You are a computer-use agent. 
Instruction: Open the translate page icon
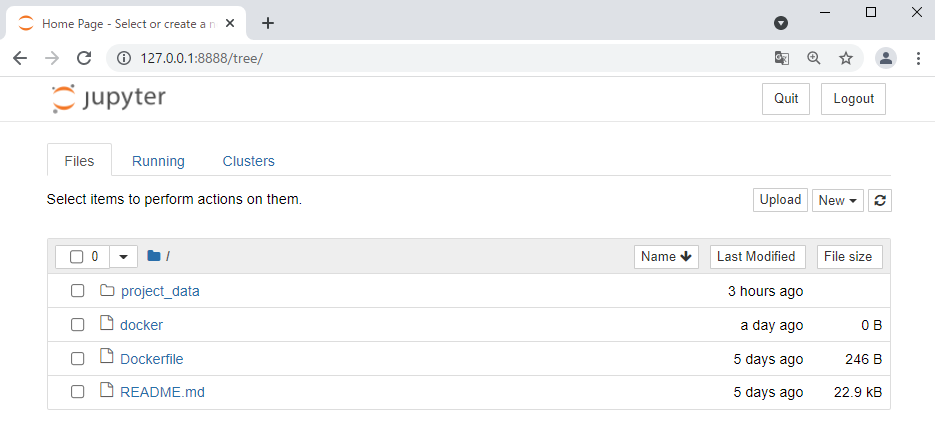[x=782, y=58]
